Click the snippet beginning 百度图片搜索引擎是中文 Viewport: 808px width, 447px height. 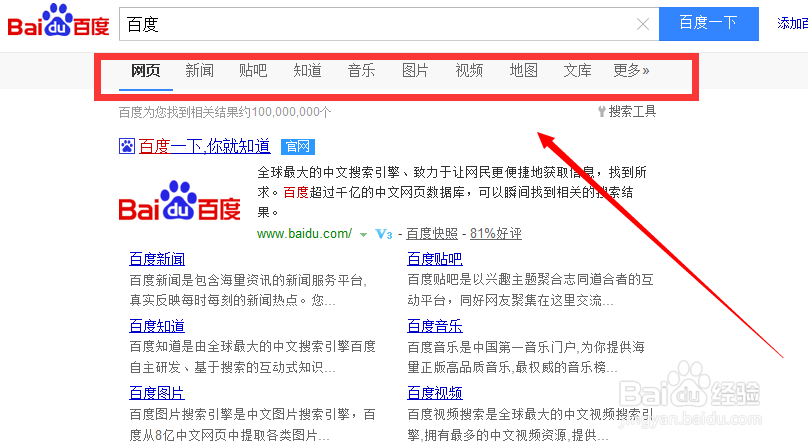click(252, 424)
